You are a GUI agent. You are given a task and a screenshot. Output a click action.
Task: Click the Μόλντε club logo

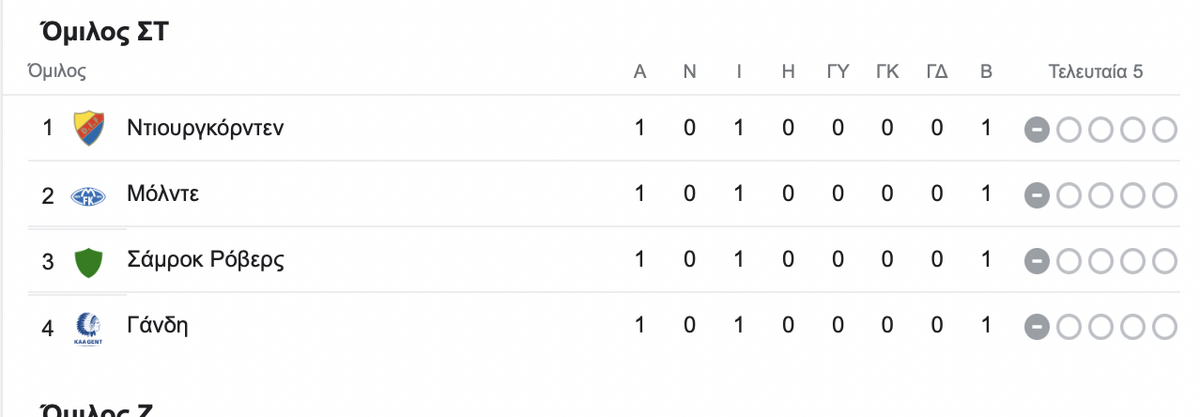(88, 195)
